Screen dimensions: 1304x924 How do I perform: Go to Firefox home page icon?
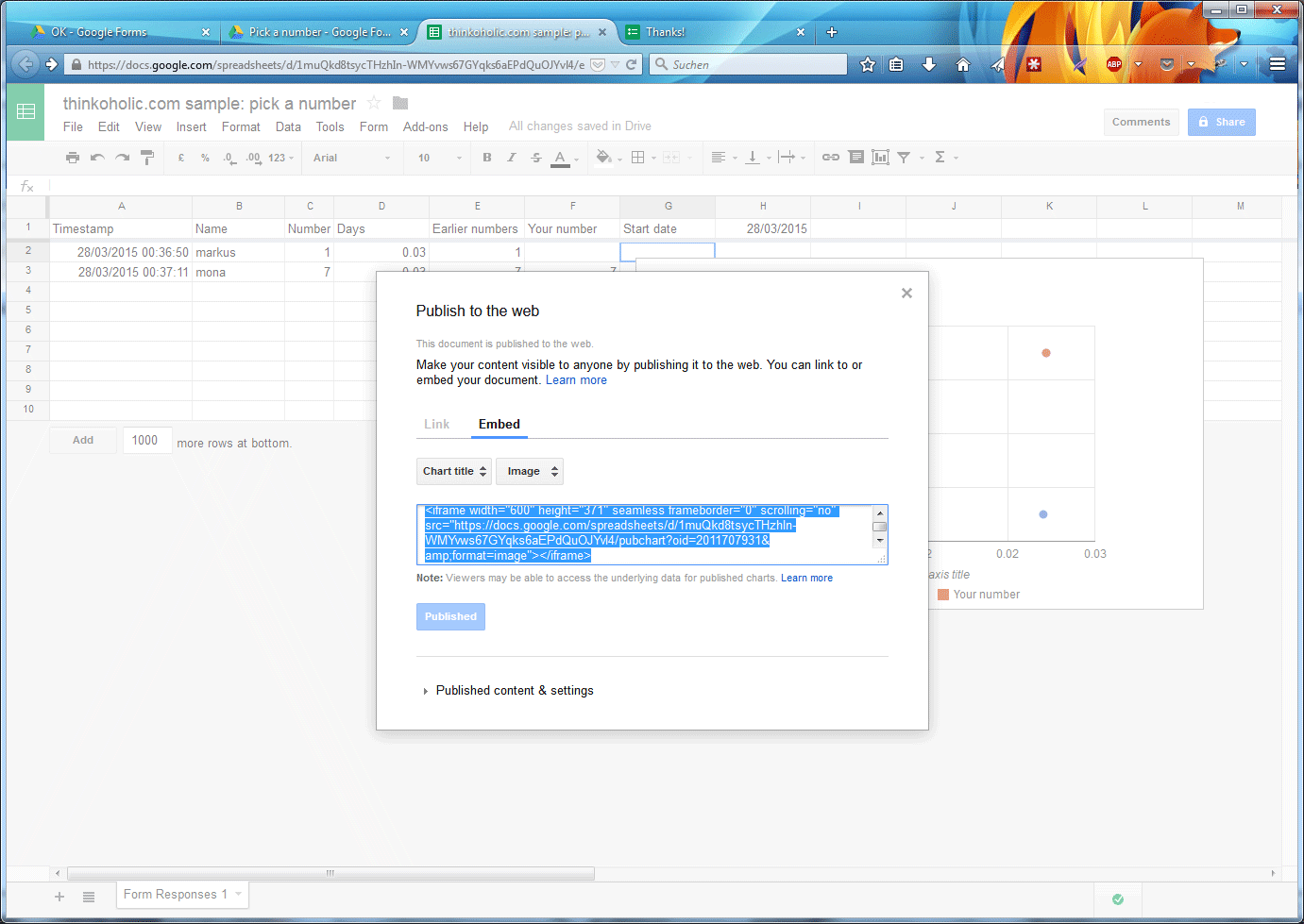(x=963, y=64)
